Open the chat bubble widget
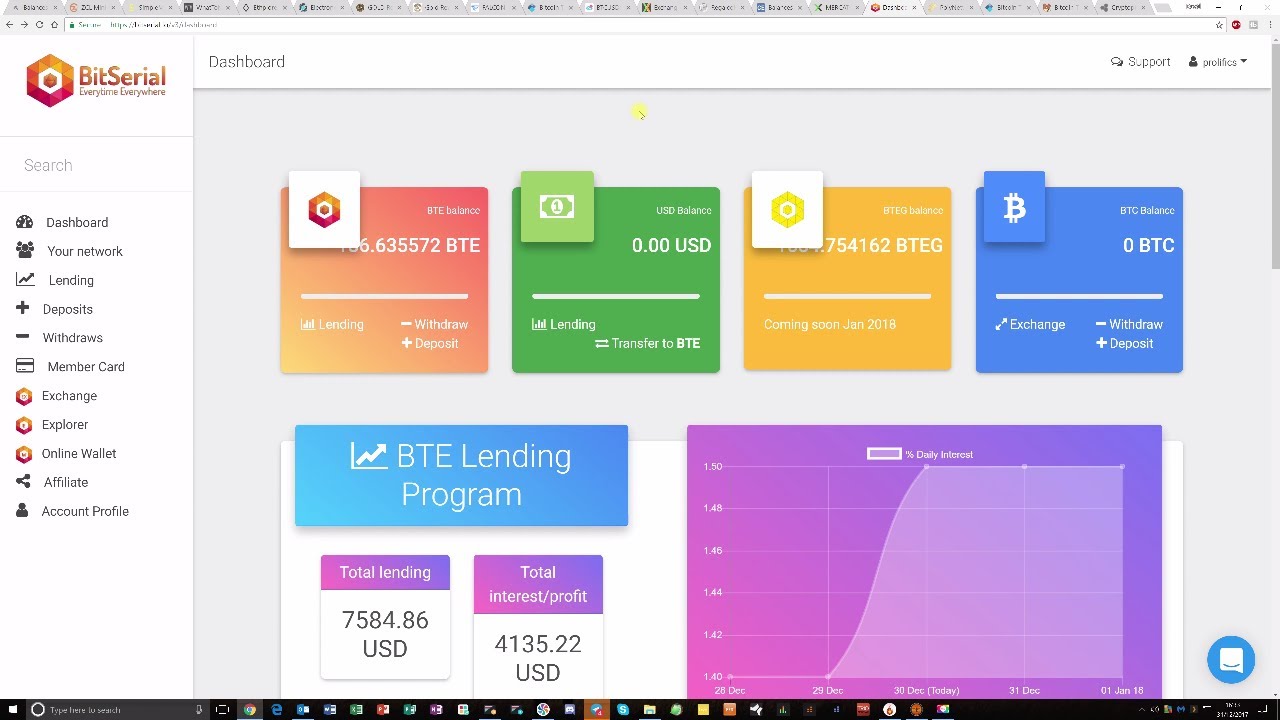 [1231, 660]
